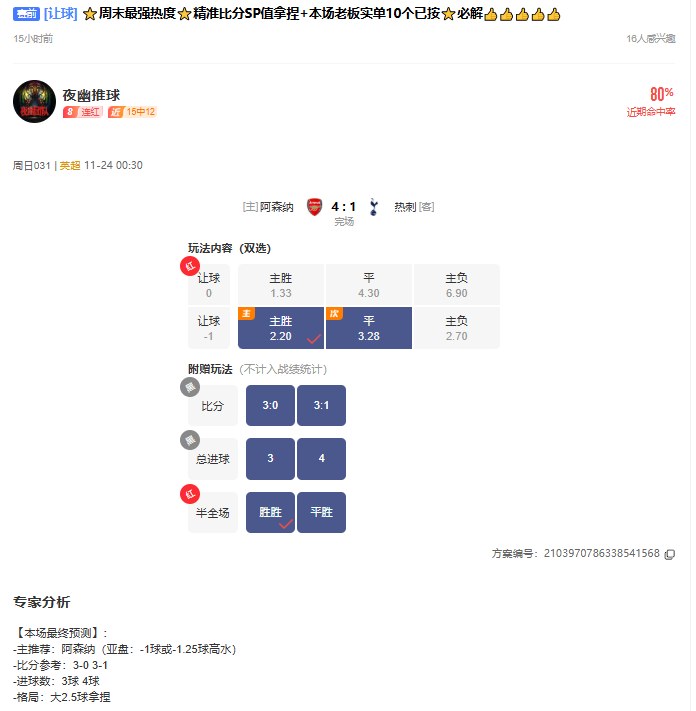Choose total goals 4 option
The image size is (696, 711).
click(x=321, y=458)
